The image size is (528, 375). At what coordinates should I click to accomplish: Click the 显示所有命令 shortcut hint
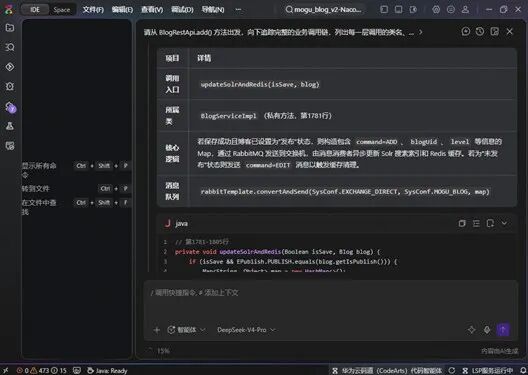(76, 170)
